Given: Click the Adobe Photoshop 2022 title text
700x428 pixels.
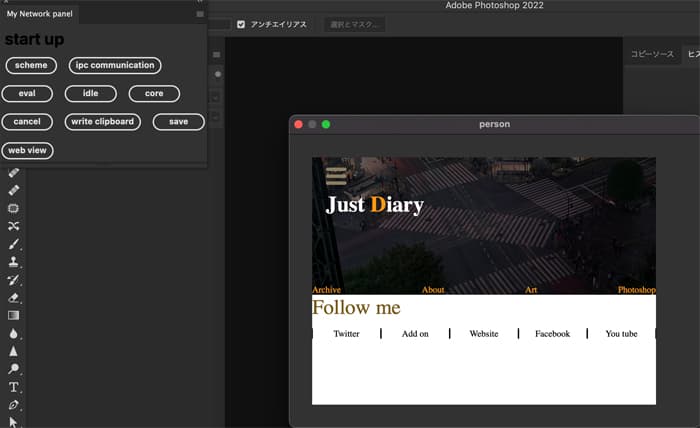Looking at the screenshot, I should pos(495,5).
